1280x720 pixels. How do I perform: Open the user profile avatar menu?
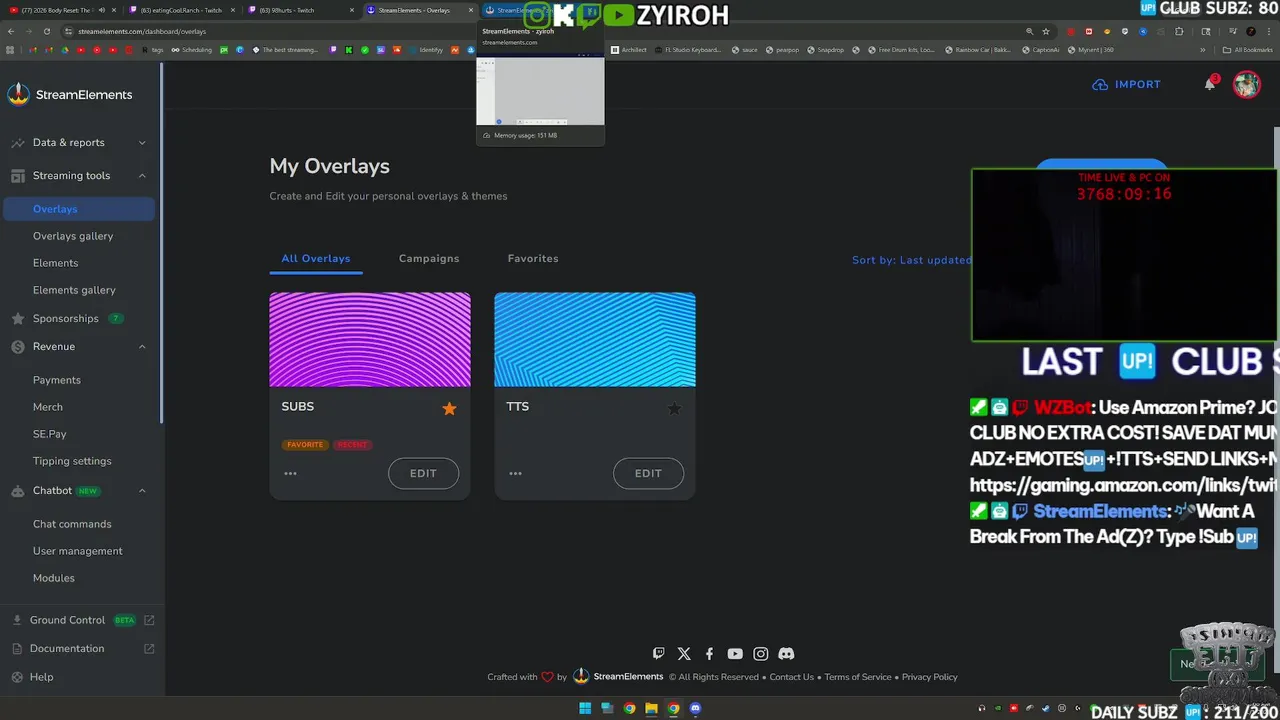click(x=1246, y=84)
